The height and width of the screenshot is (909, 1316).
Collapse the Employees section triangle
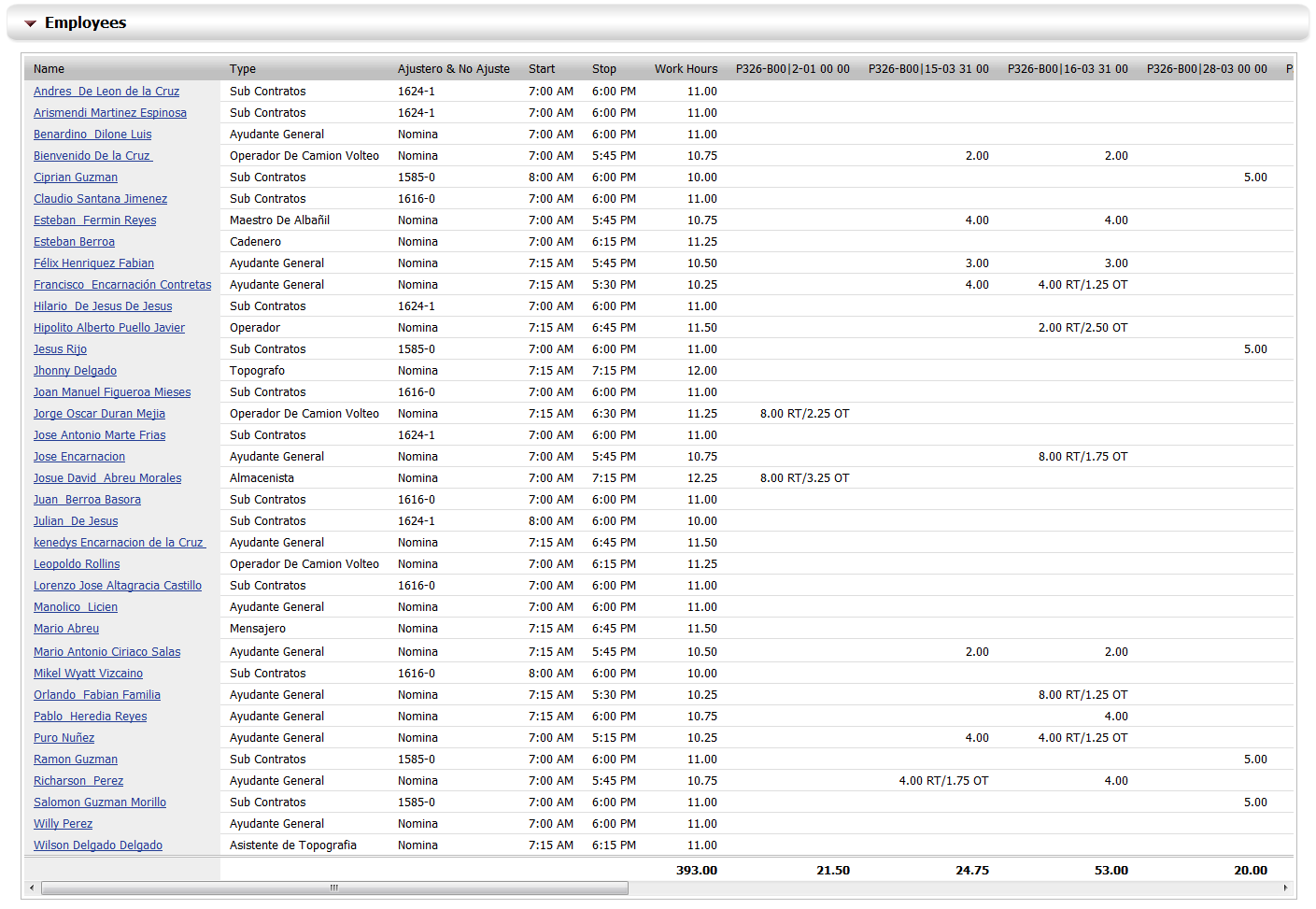pyautogui.click(x=30, y=23)
